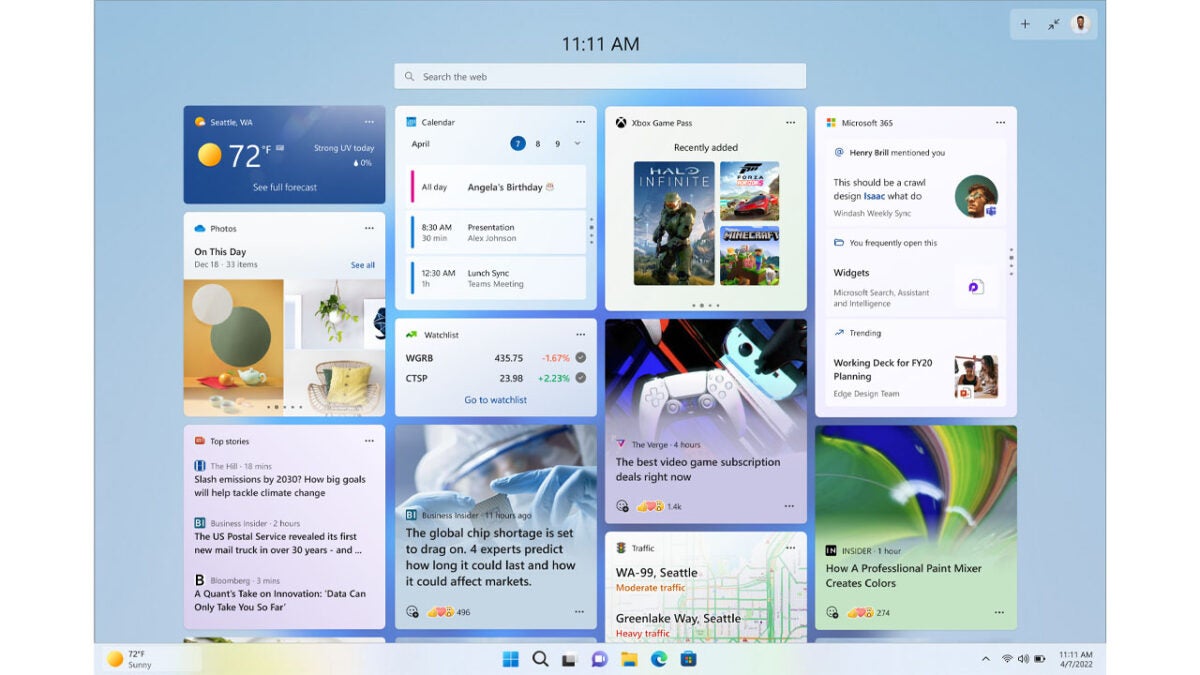Select day 8 in the Calendar widget
This screenshot has height=675, width=1200.
538,144
